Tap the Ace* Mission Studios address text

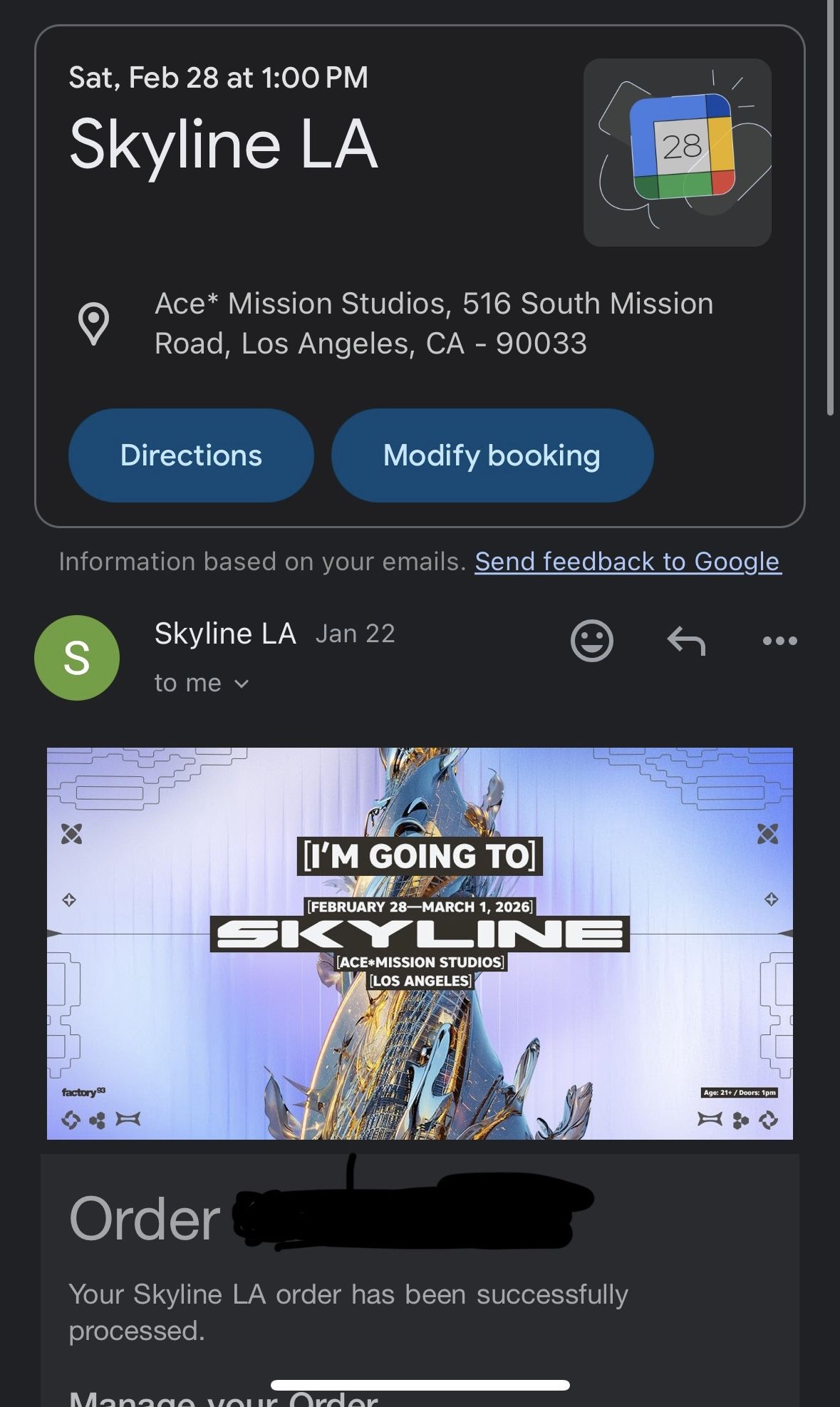433,324
